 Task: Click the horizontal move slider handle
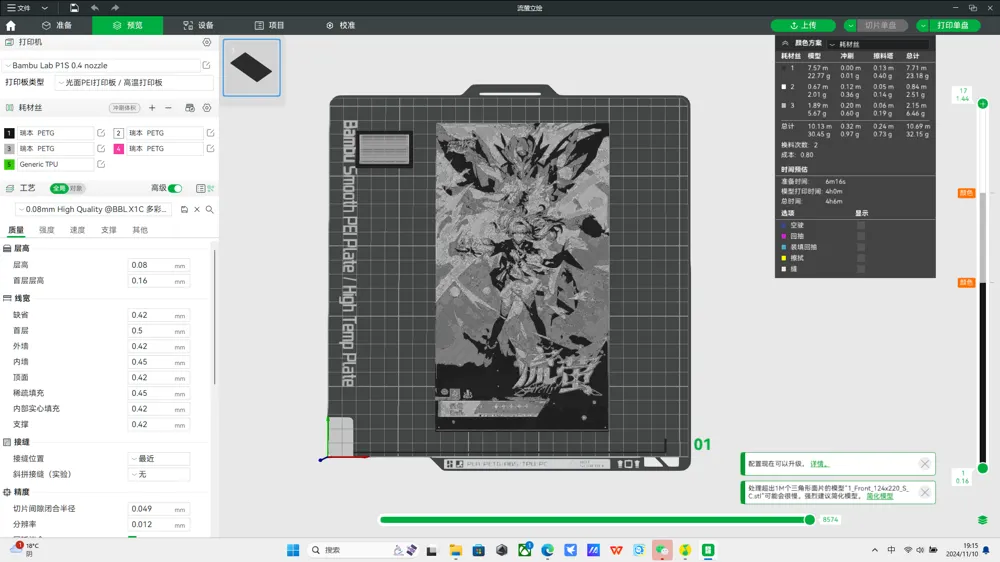pyautogui.click(x=810, y=520)
